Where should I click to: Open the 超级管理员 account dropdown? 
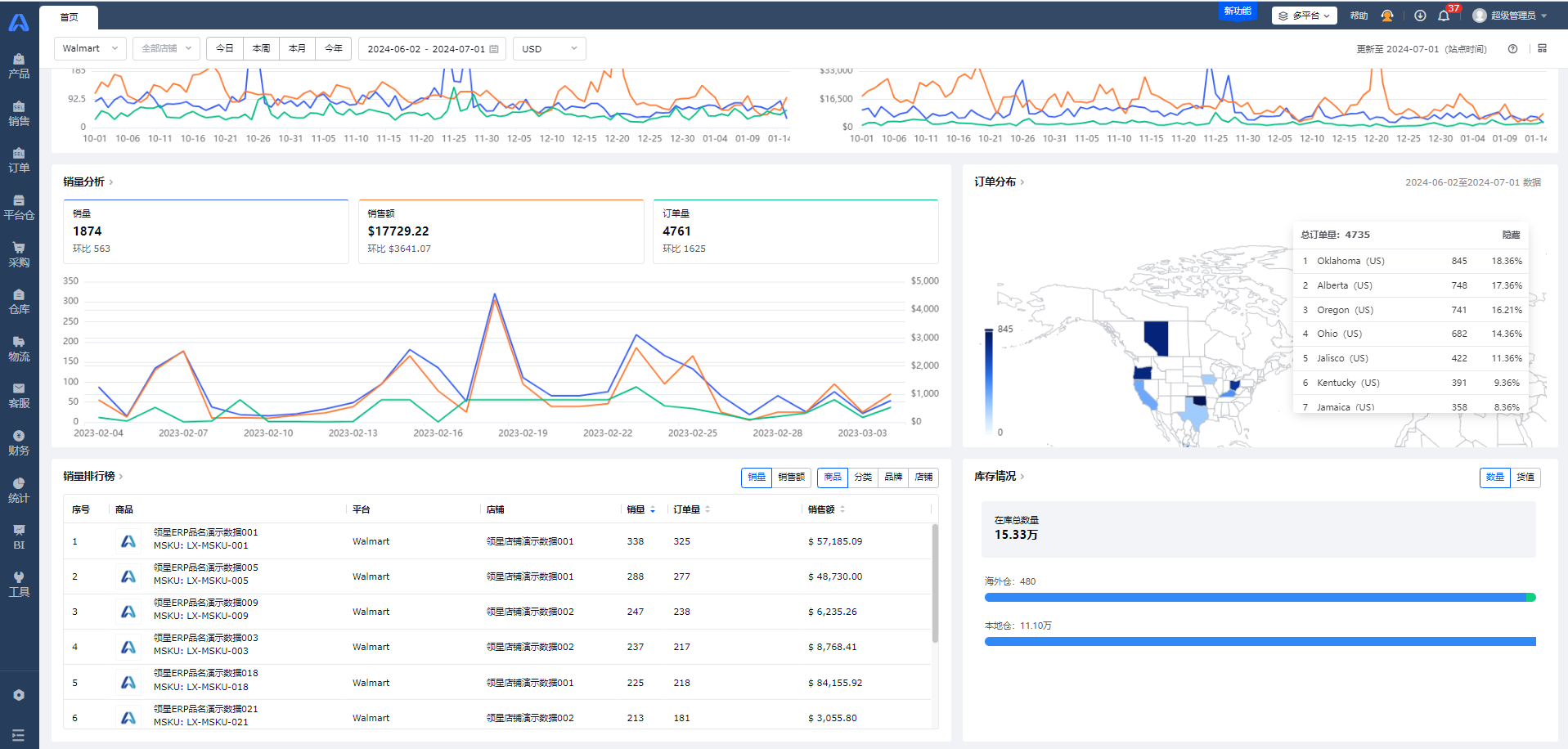1510,16
